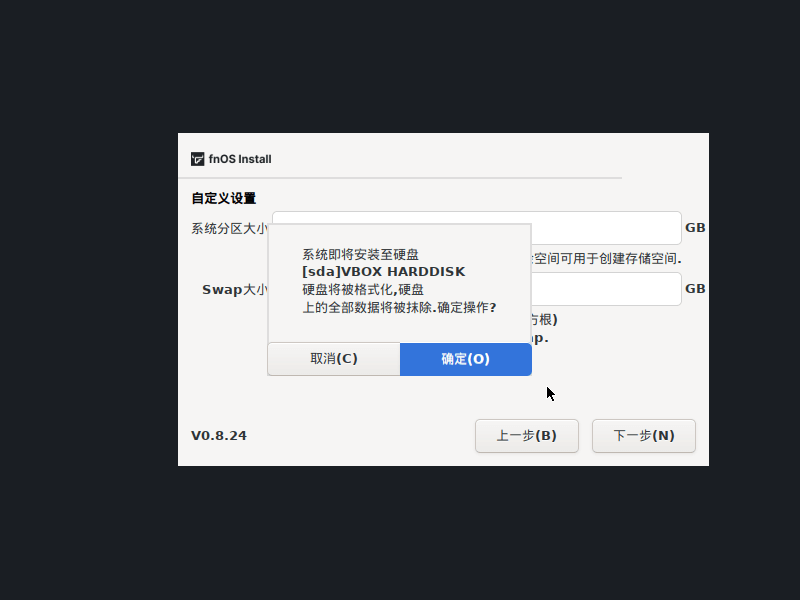Click the 系统分区大小 label

pyautogui.click(x=229, y=228)
